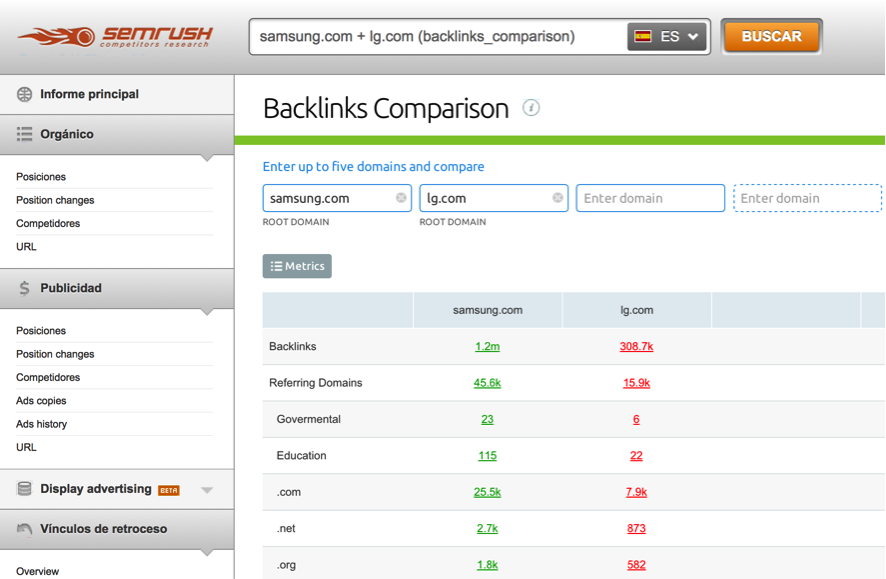Open the info tooltip beside Backlinks Comparison
Image resolution: width=886 pixels, height=579 pixels.
[531, 108]
